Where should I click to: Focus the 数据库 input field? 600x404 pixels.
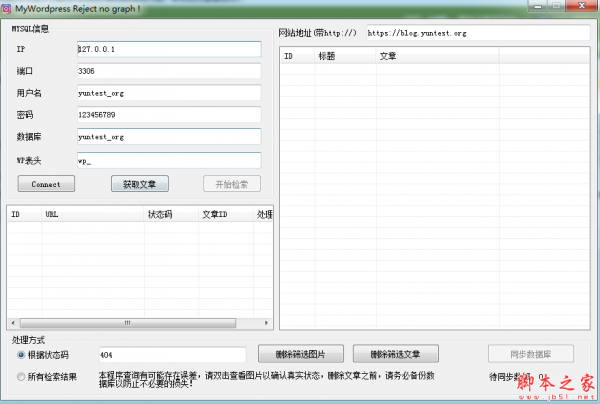(169, 137)
